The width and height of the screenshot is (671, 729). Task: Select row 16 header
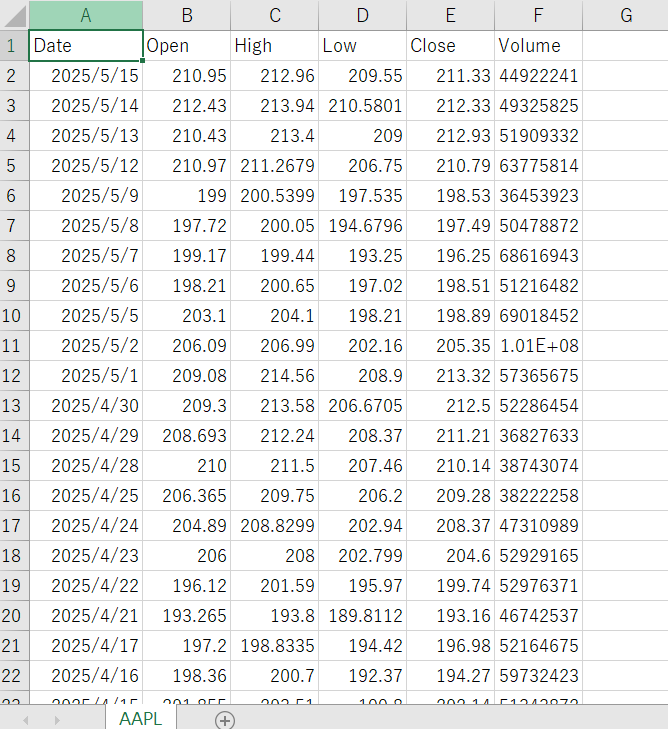pyautogui.click(x=14, y=496)
